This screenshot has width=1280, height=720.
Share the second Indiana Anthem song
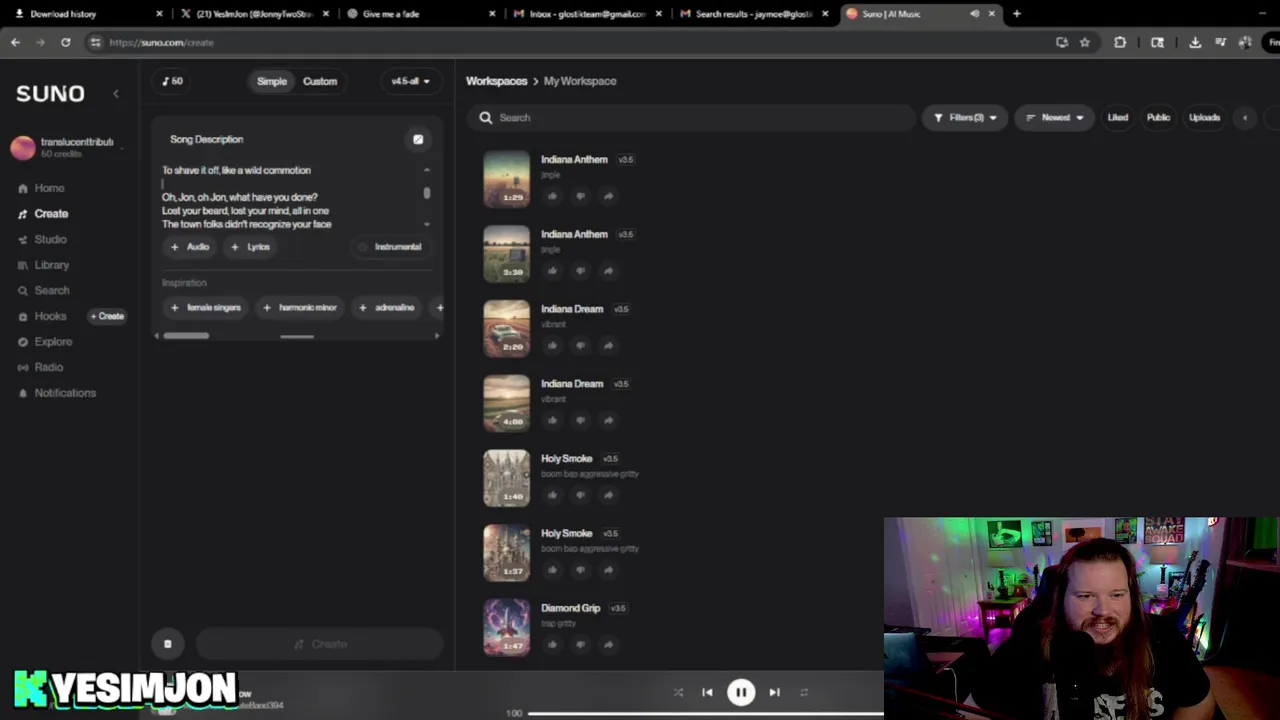click(x=608, y=271)
